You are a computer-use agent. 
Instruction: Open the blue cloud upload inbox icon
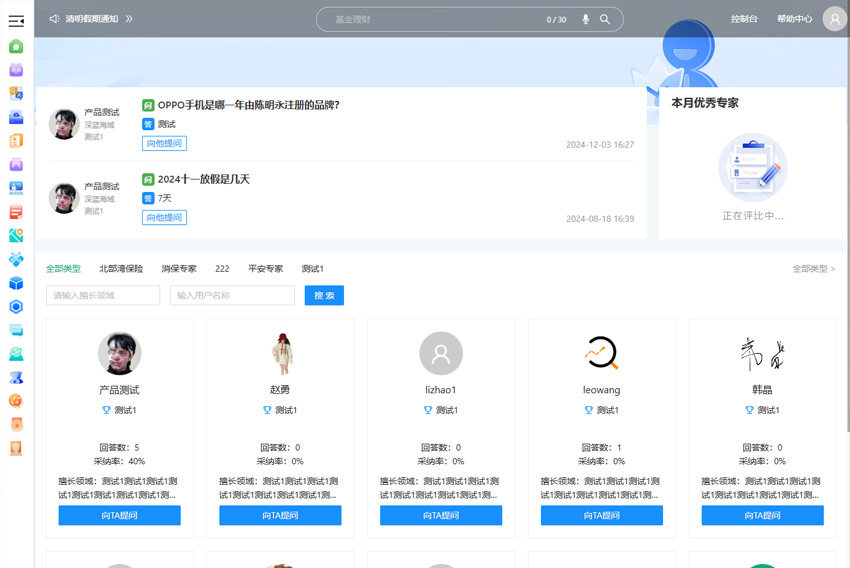(16, 117)
